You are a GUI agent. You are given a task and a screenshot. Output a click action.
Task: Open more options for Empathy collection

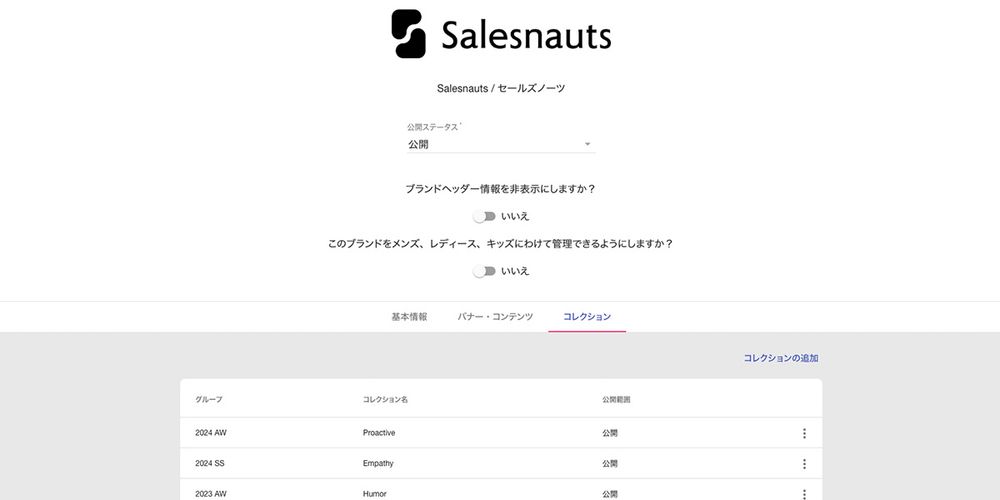click(804, 464)
